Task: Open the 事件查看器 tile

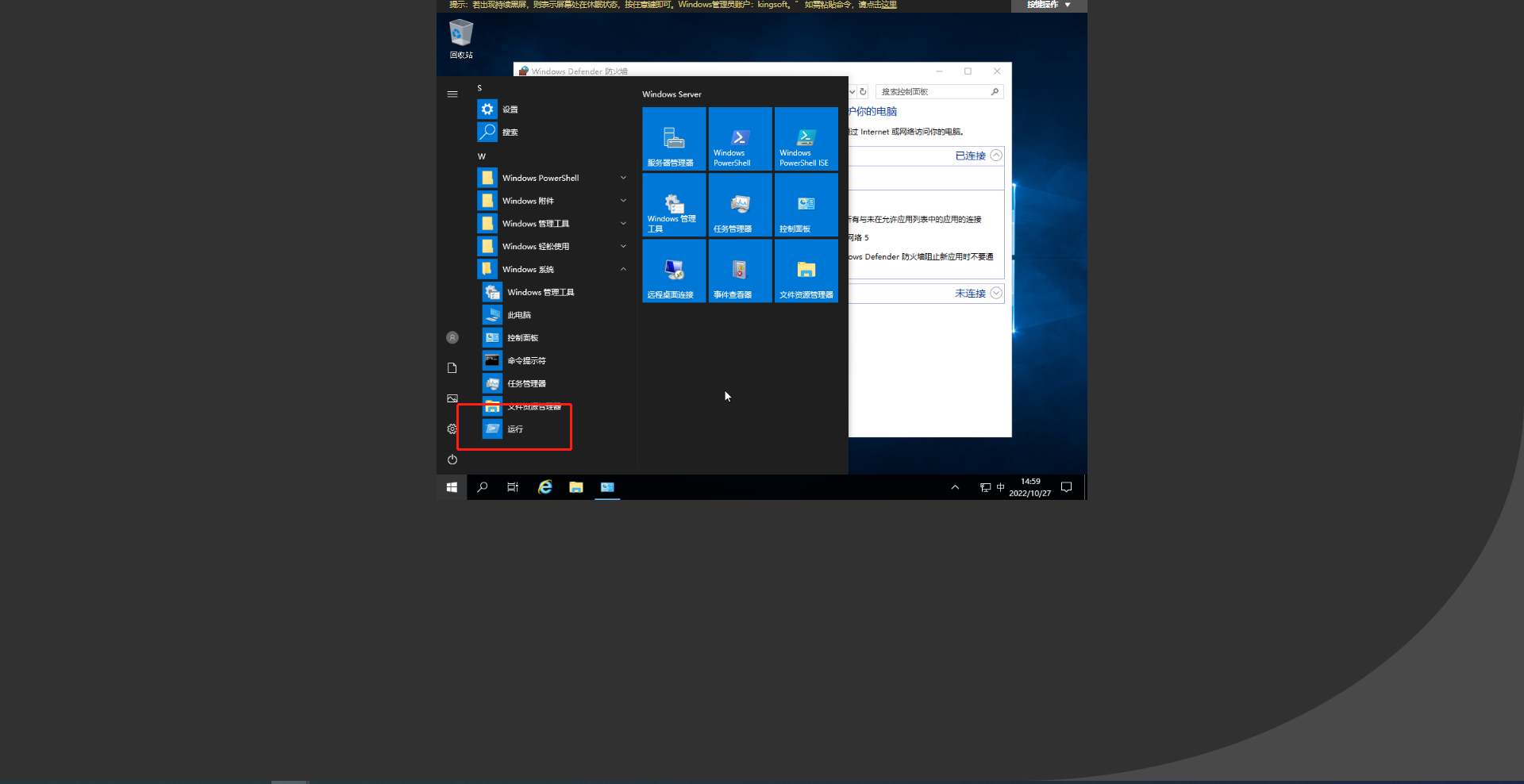Action: 739,271
